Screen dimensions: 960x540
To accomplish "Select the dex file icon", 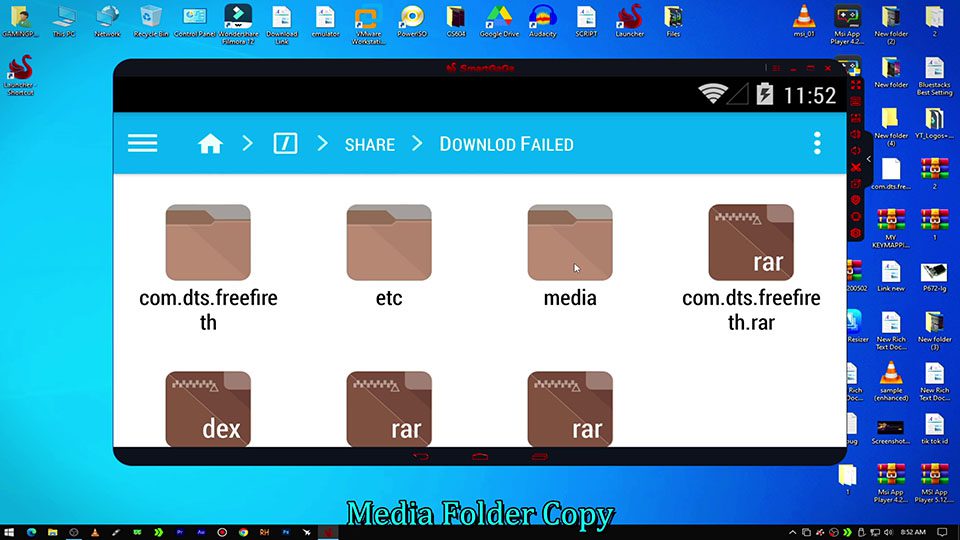I will click(208, 409).
